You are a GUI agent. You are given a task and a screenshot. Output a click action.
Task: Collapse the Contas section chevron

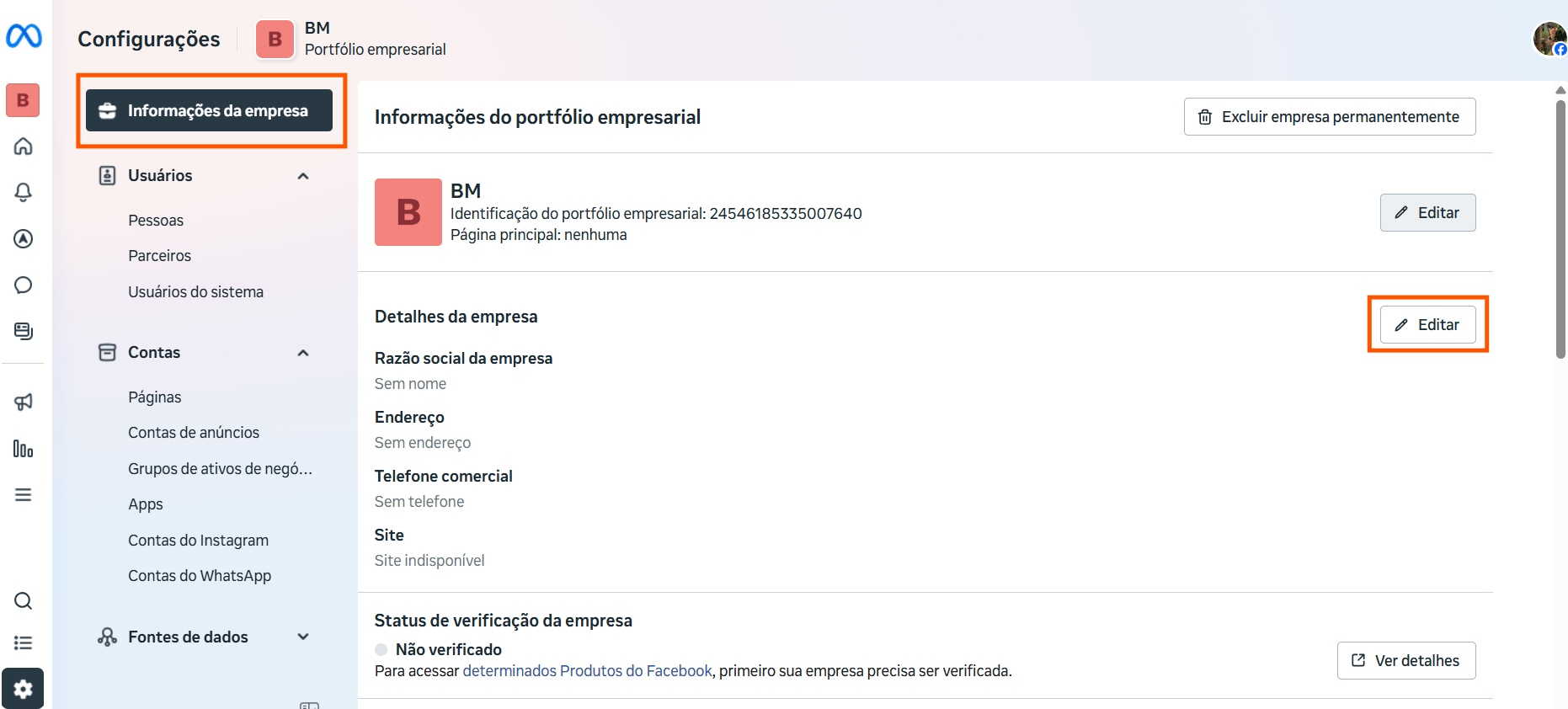coord(303,353)
